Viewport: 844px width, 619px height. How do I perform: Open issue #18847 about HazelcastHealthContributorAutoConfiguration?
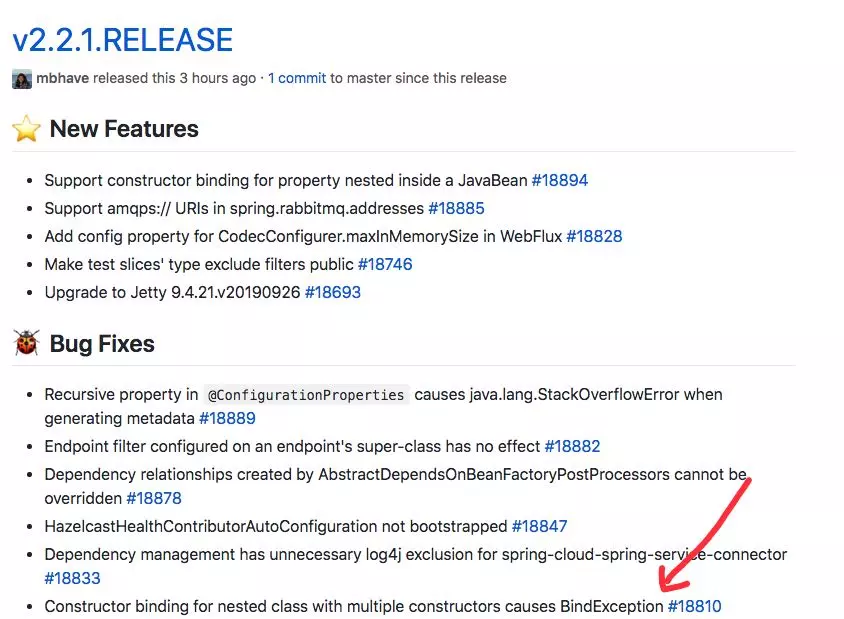coord(539,526)
